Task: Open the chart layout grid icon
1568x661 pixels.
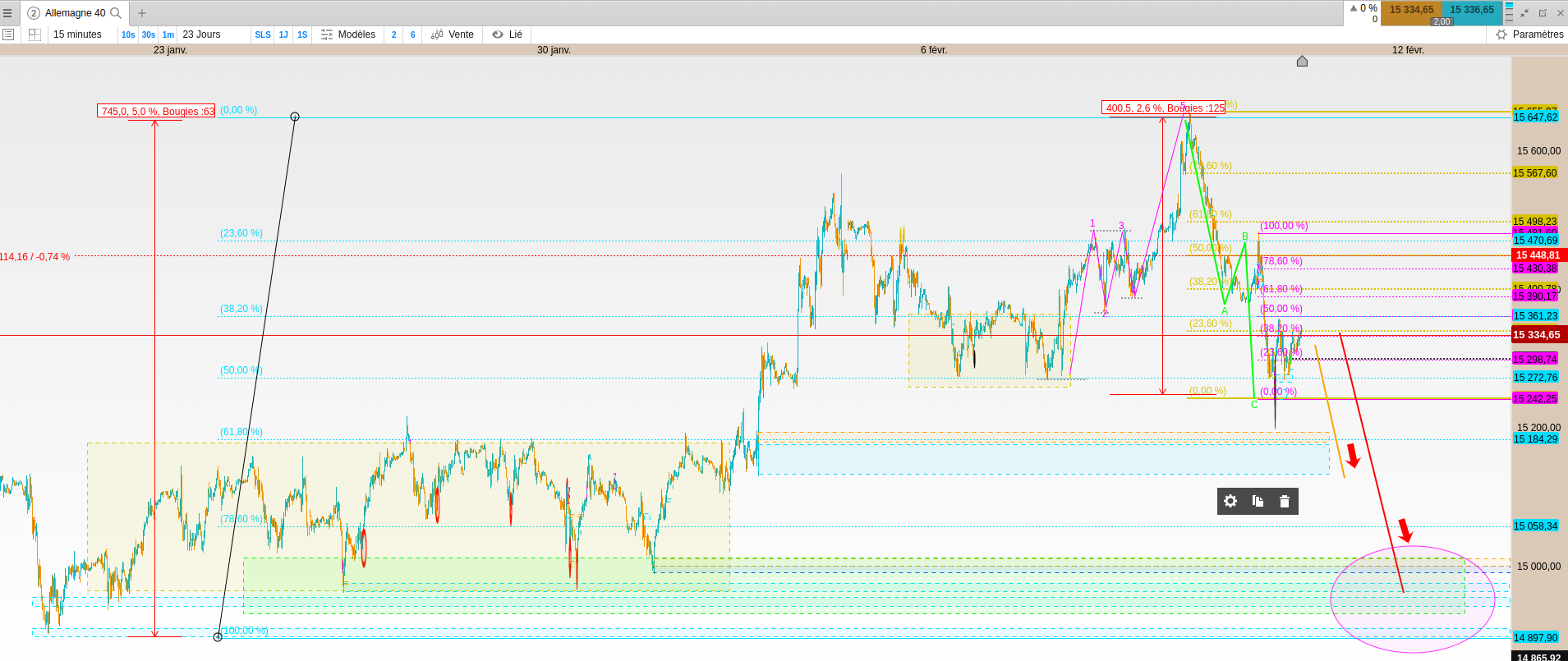Action: tap(34, 34)
